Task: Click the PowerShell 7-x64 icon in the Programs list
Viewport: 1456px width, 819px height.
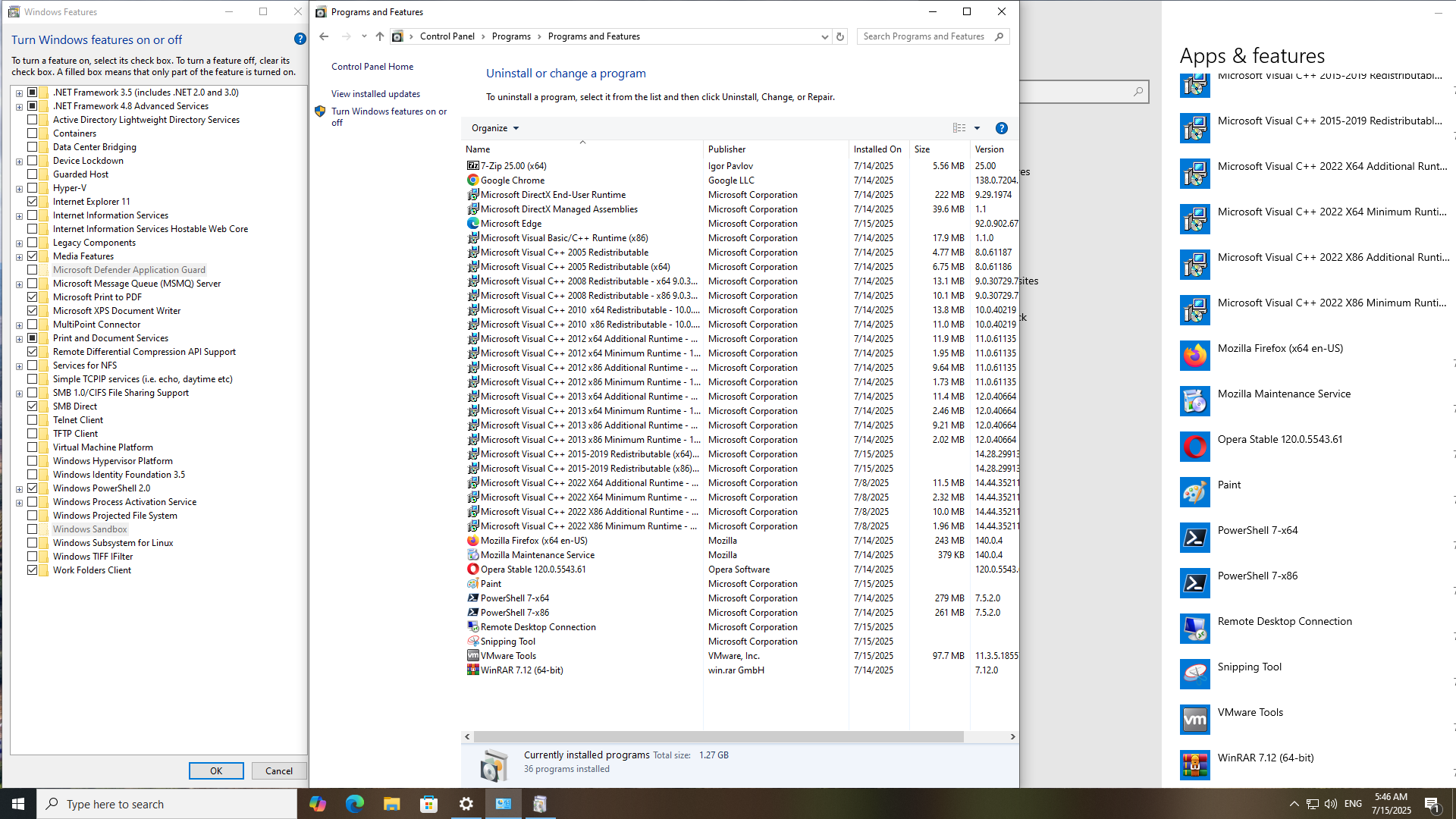Action: pyautogui.click(x=472, y=598)
